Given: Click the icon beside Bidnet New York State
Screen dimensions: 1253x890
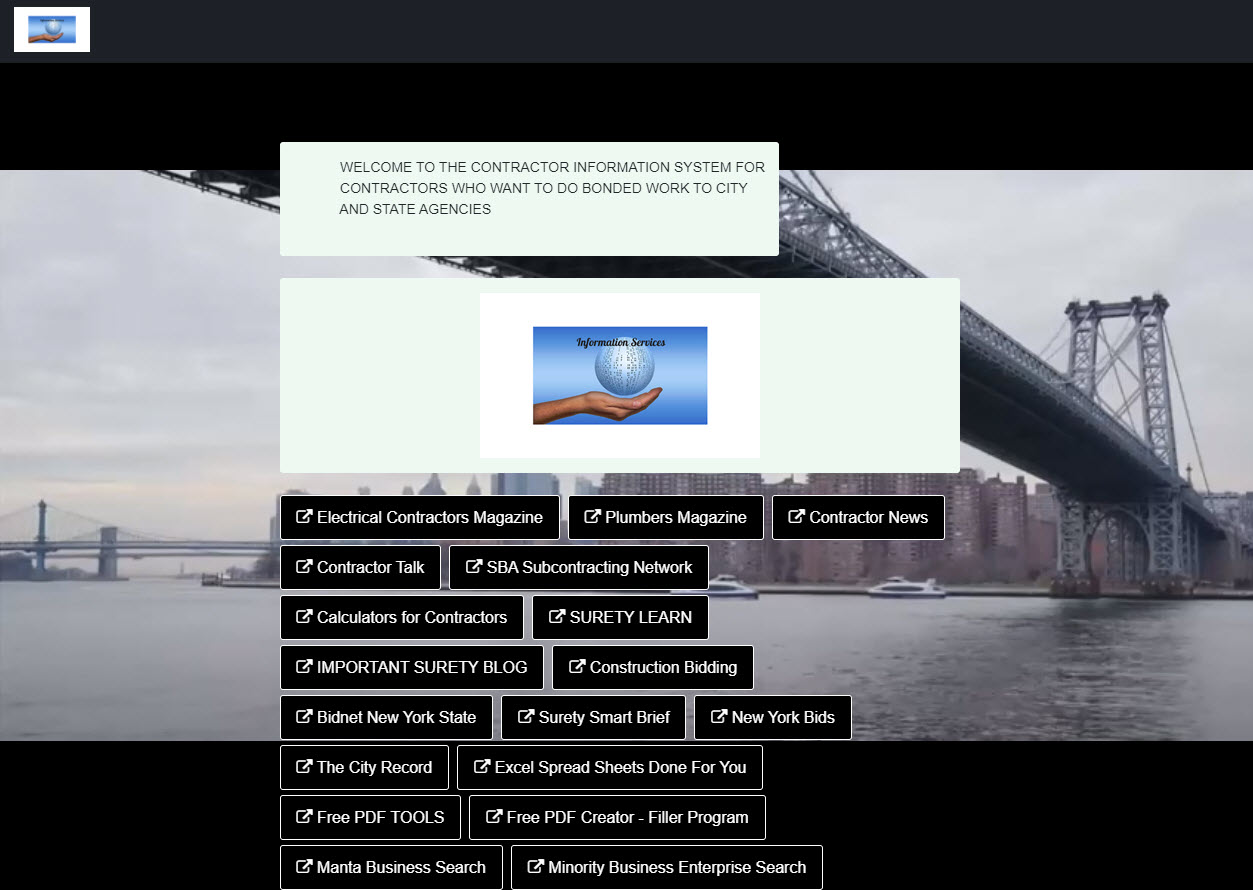Looking at the screenshot, I should click(305, 717).
